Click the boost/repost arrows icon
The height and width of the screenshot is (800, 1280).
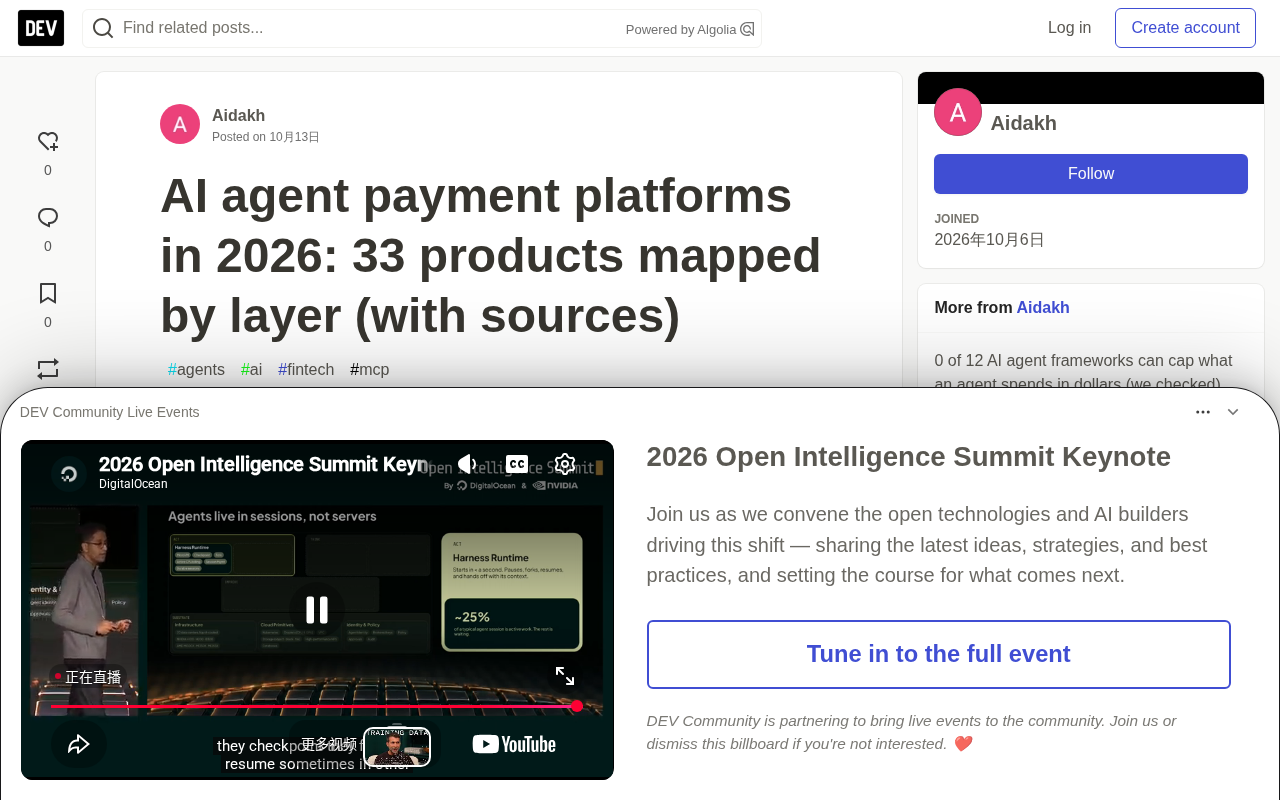click(48, 369)
